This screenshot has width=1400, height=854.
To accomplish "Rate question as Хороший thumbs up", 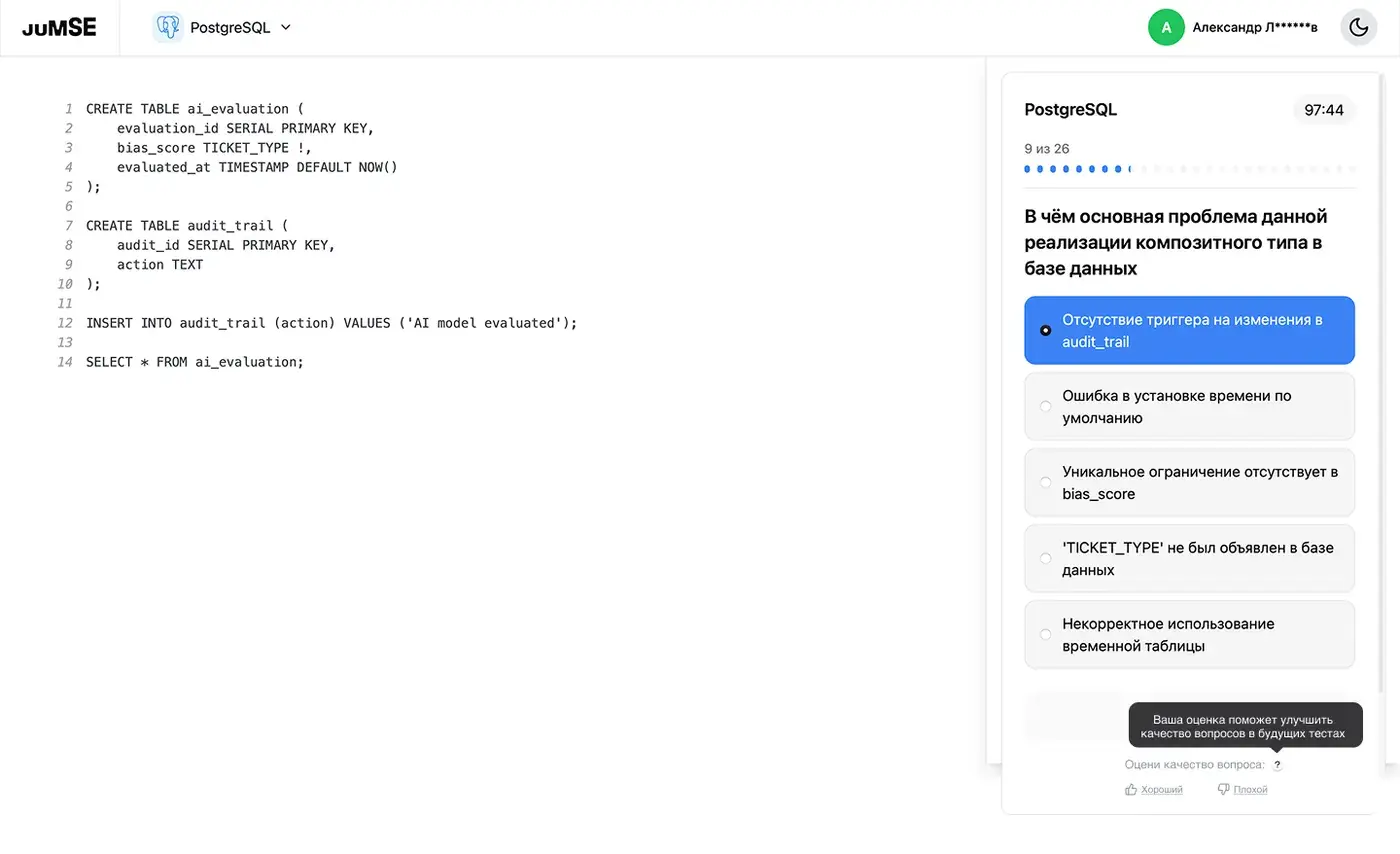I will [1154, 789].
